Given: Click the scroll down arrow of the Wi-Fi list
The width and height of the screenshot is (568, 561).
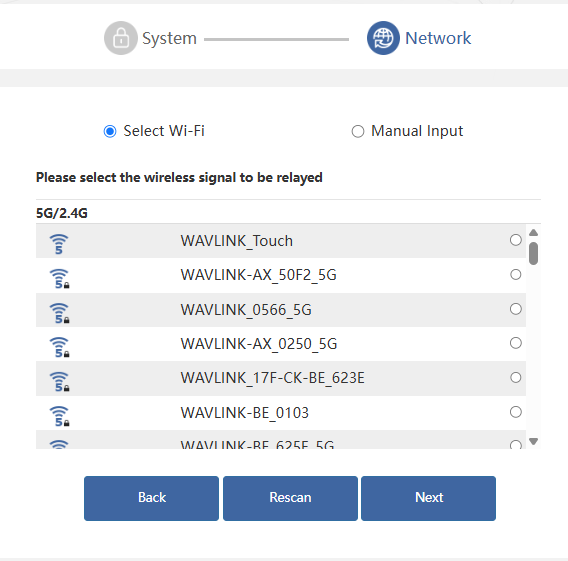Looking at the screenshot, I should [533, 441].
